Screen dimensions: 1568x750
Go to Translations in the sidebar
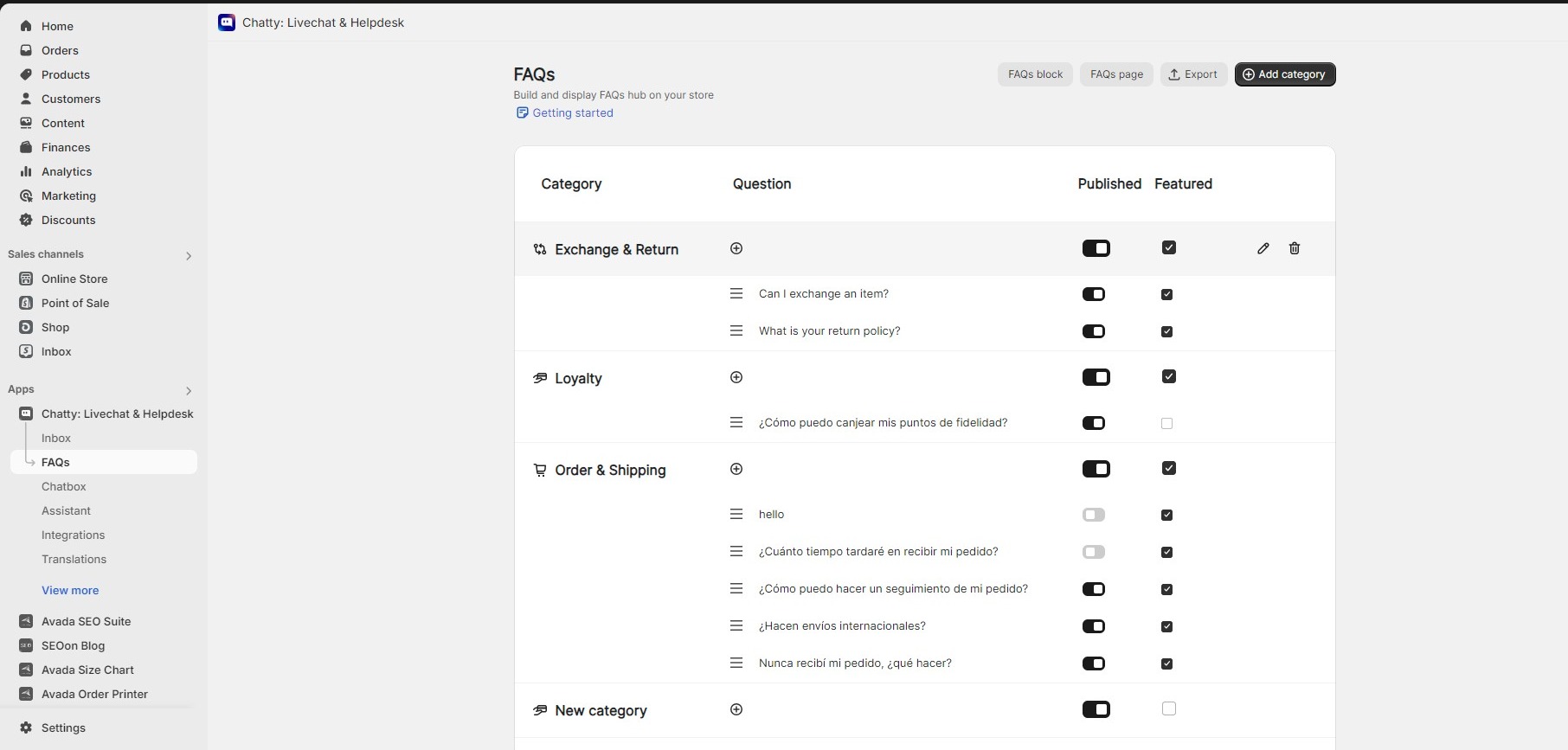pyautogui.click(x=74, y=559)
